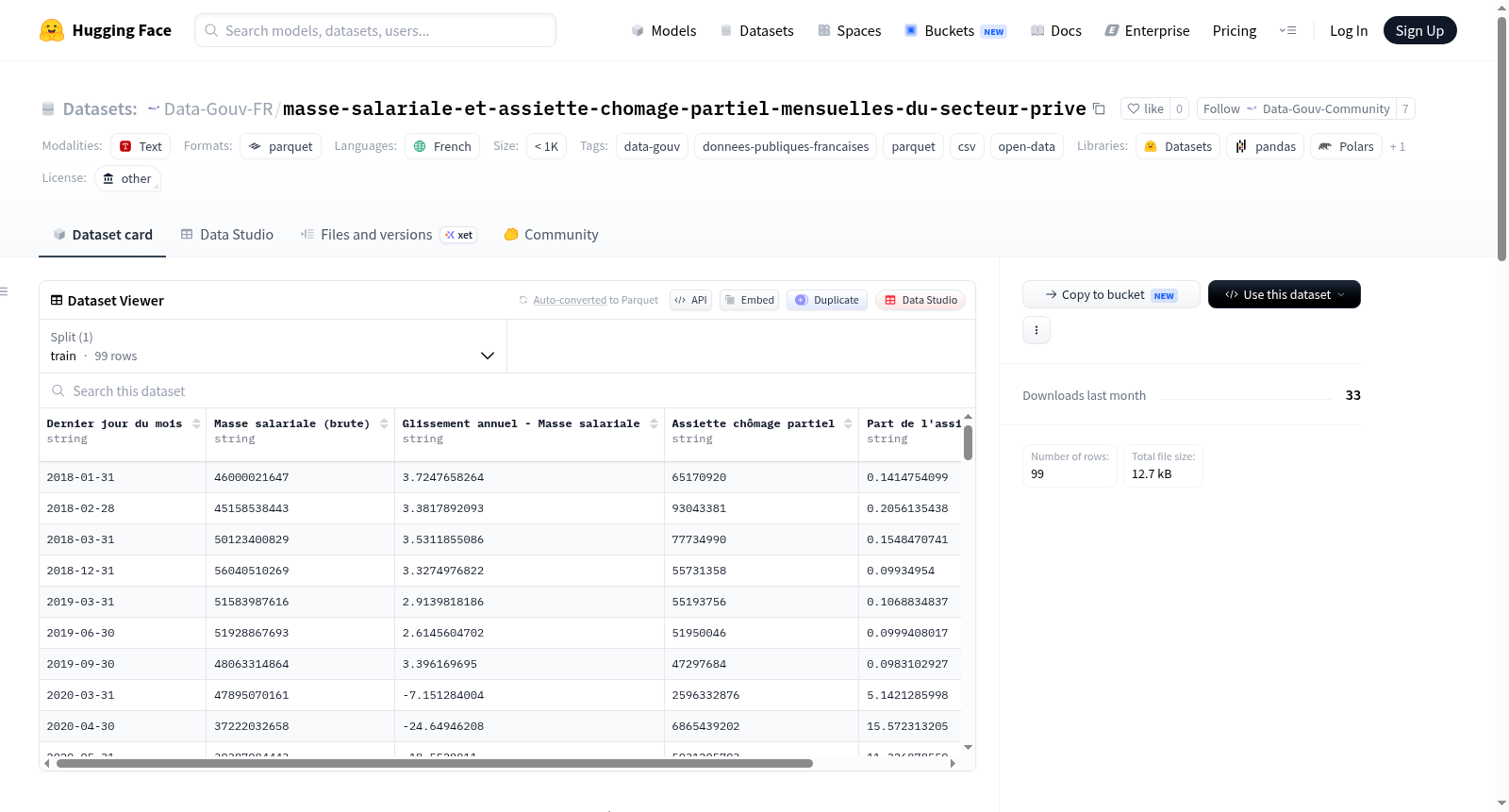Open the Auto-converted link
The width and height of the screenshot is (1509, 812).
point(570,300)
